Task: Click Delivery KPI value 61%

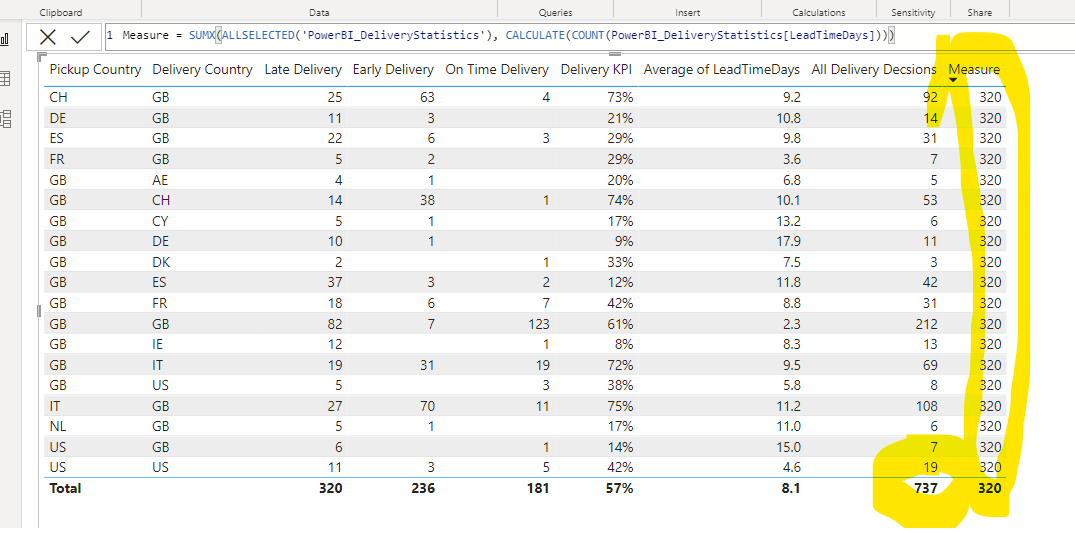Action: [x=620, y=323]
